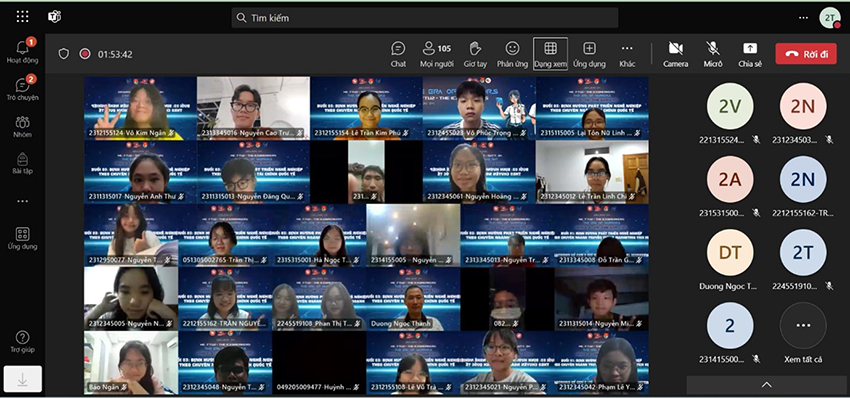Click the download button in sidebar

click(23, 380)
